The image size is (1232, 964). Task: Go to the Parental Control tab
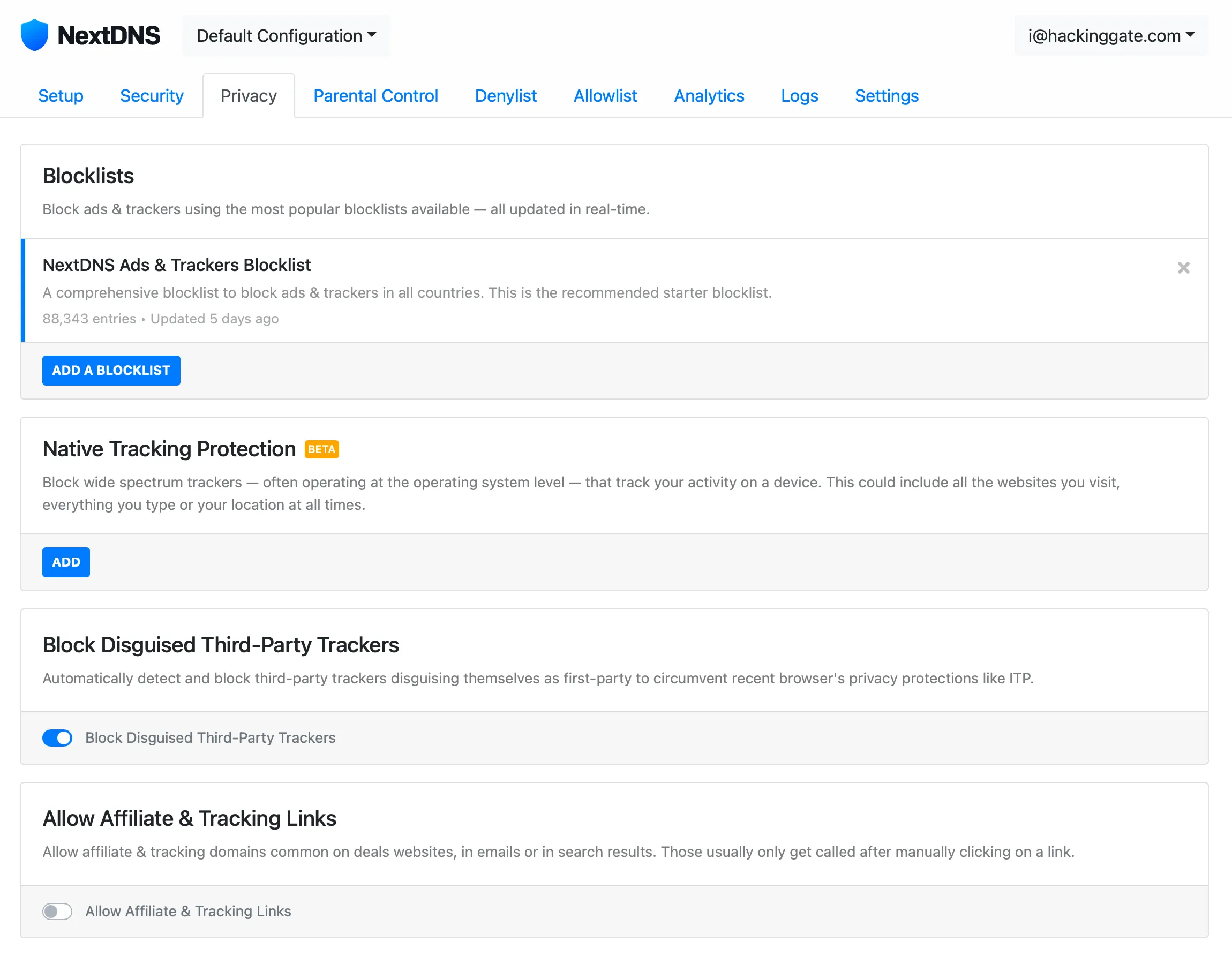click(375, 96)
